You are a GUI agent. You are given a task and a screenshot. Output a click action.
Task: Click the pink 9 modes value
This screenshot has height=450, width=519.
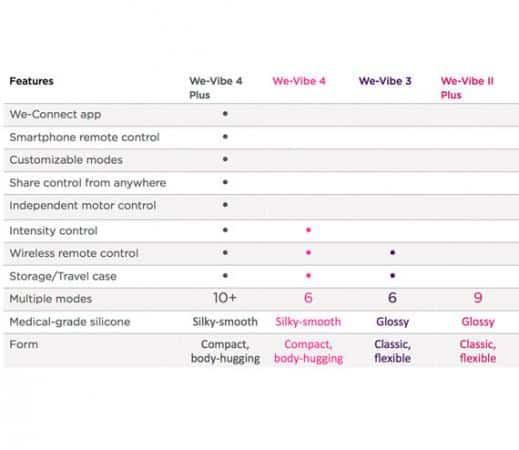(x=478, y=298)
